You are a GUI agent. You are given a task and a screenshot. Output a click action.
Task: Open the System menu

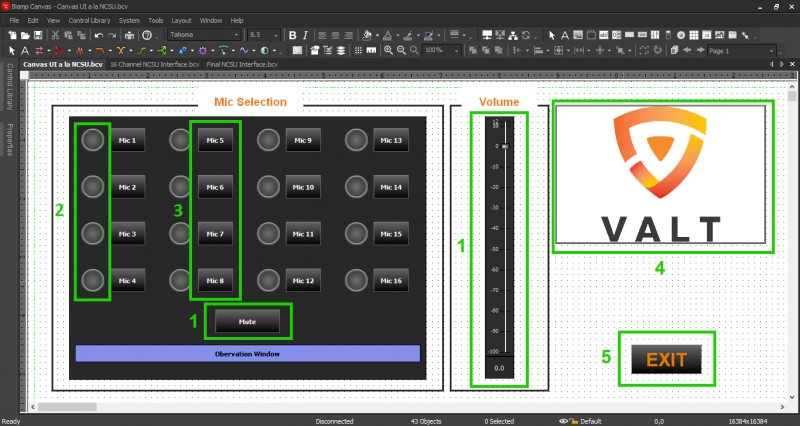click(x=129, y=20)
